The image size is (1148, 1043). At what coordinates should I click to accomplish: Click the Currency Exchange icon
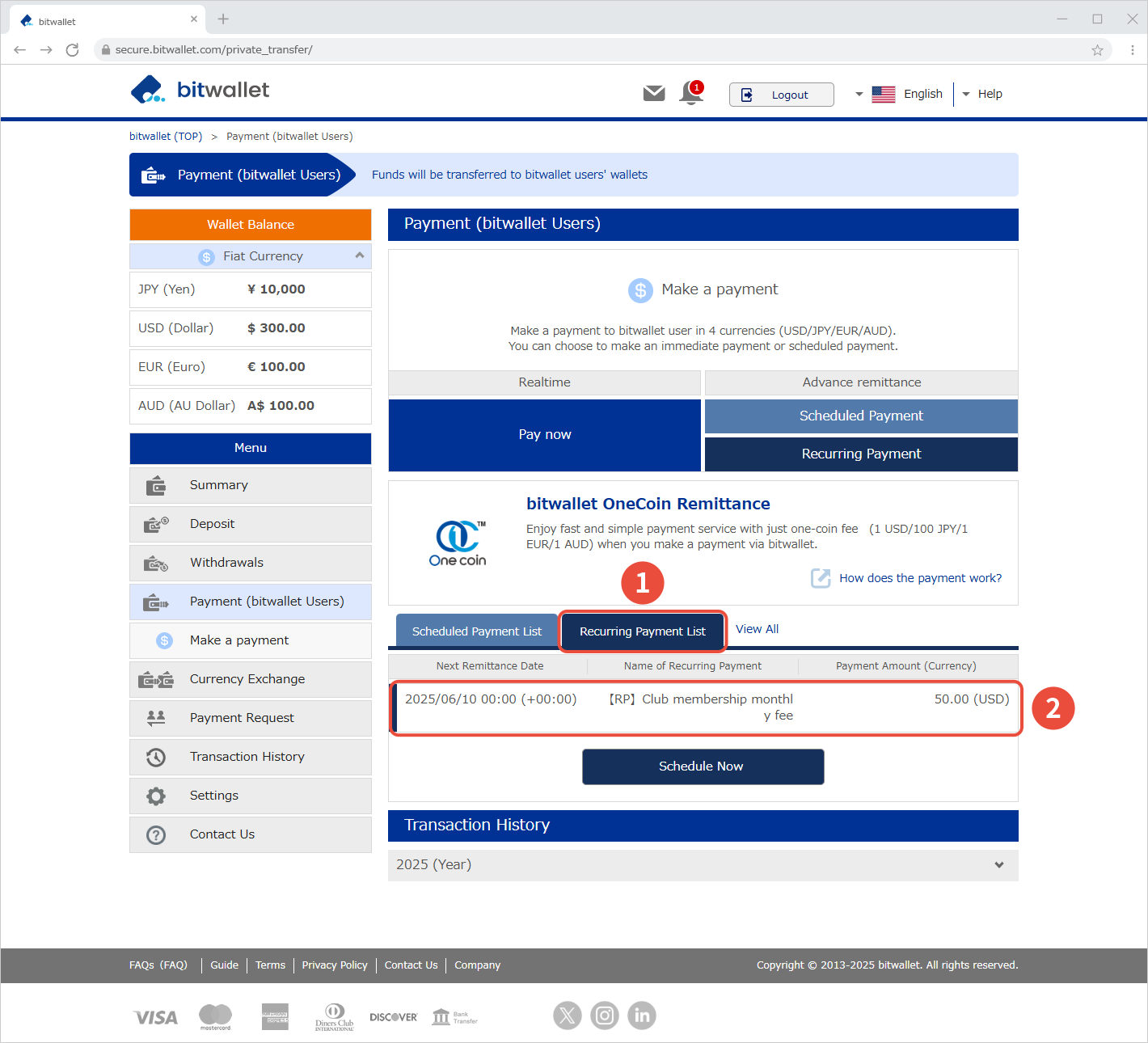(x=156, y=680)
